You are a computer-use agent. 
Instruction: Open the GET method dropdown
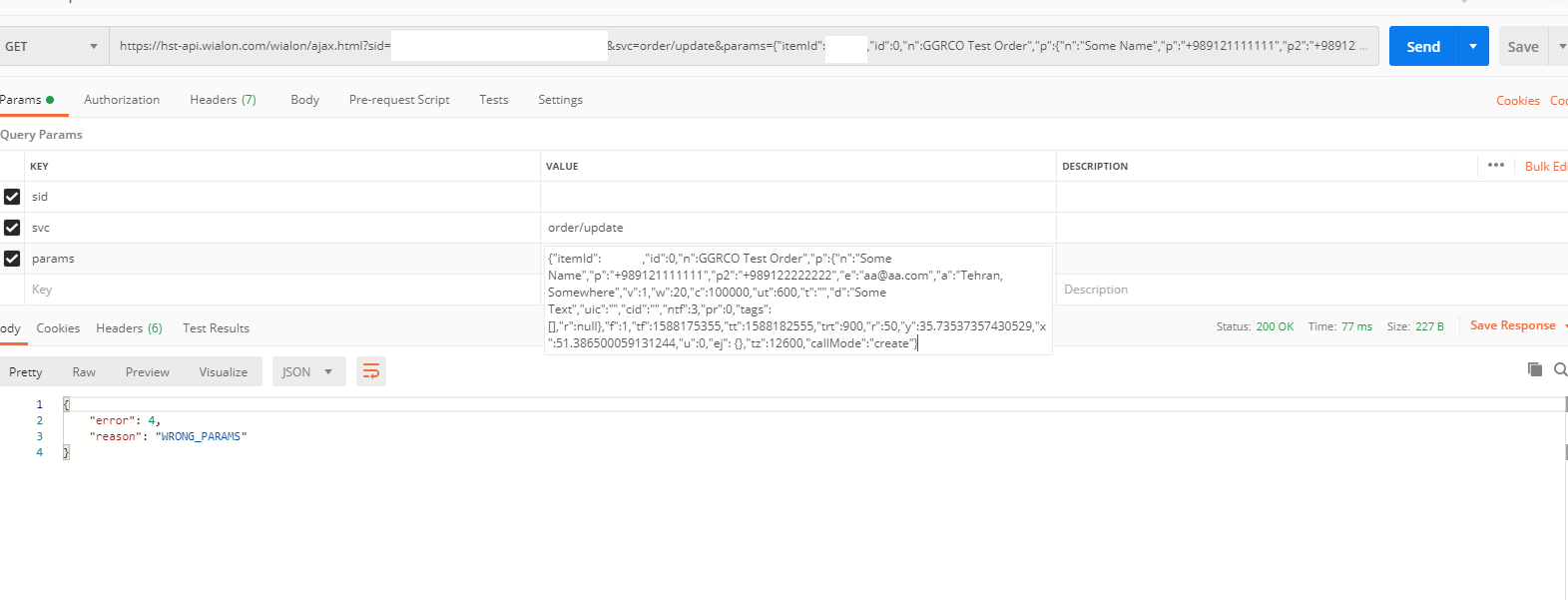point(52,46)
